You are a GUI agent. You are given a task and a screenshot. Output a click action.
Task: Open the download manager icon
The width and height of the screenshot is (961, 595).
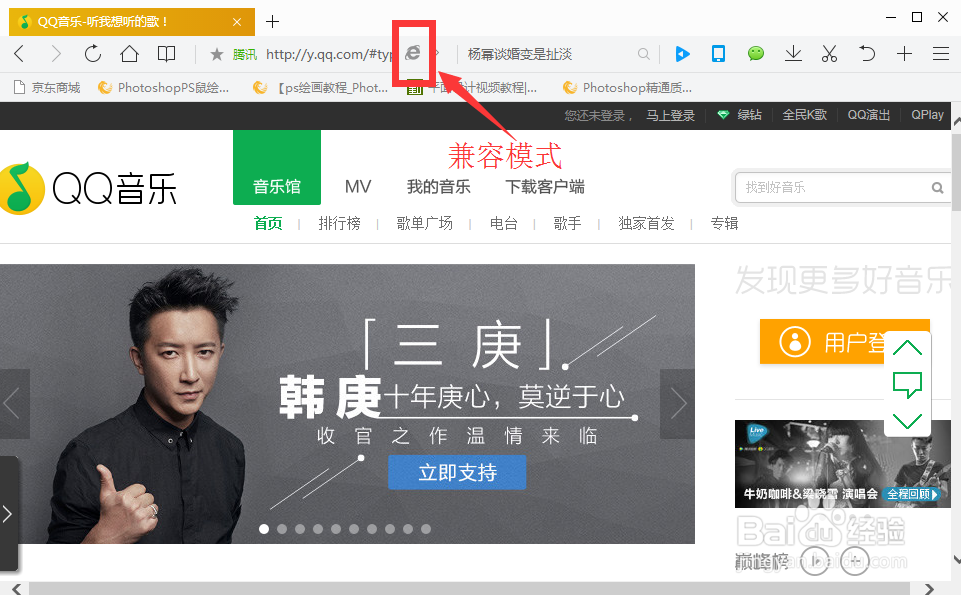(x=793, y=54)
